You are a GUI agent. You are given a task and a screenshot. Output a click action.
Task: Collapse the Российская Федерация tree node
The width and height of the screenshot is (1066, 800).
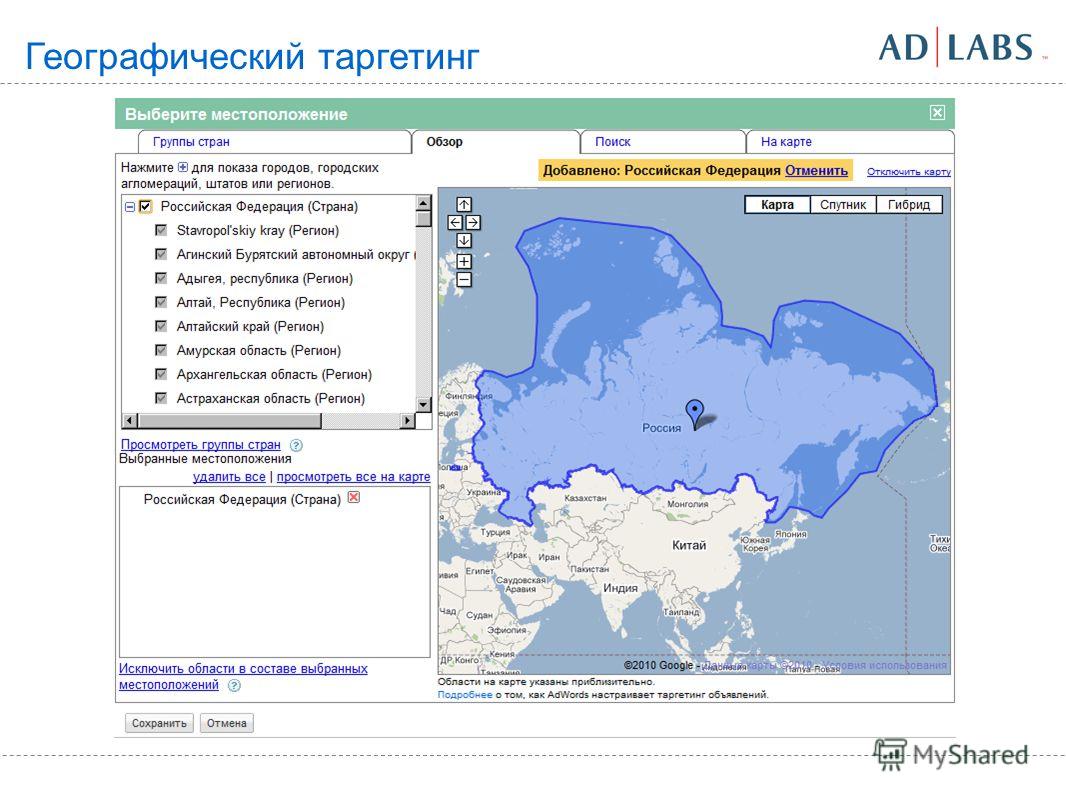[x=130, y=207]
